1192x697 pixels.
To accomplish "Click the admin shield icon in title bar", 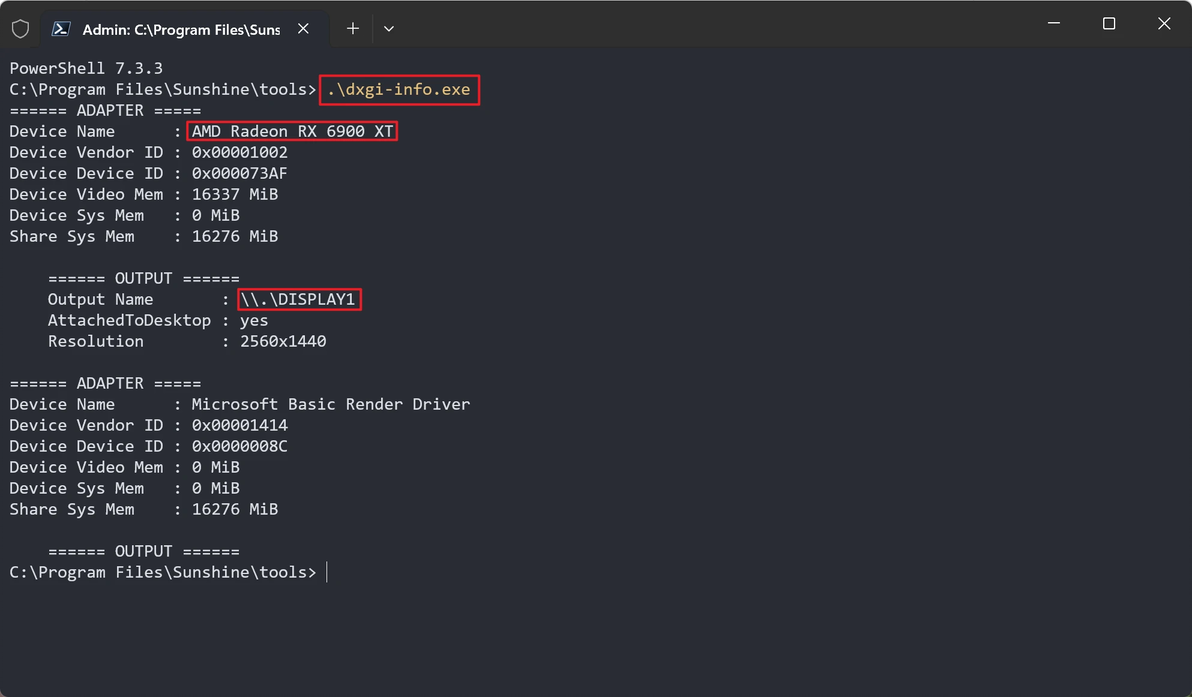I will pos(21,29).
